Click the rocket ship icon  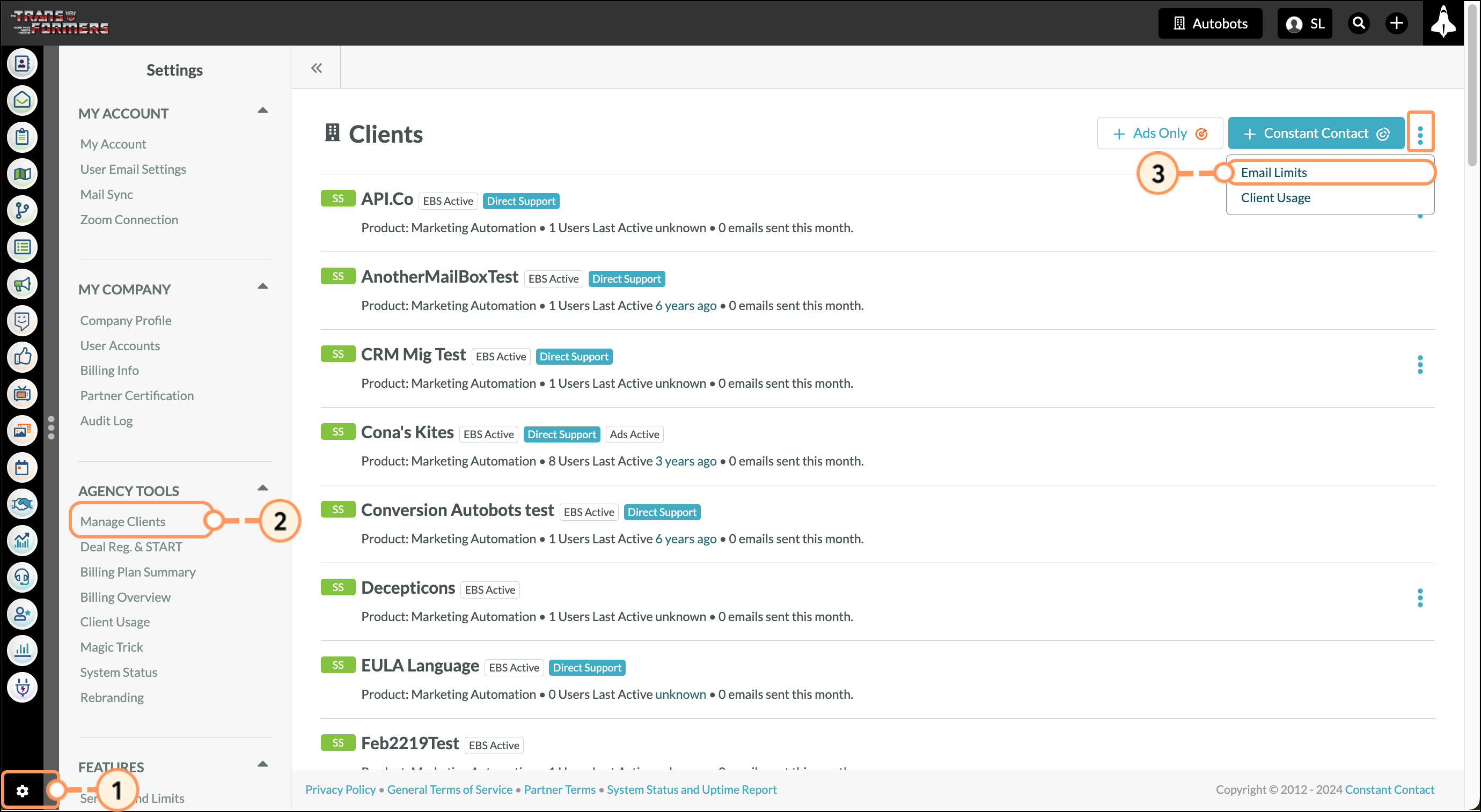click(1443, 23)
